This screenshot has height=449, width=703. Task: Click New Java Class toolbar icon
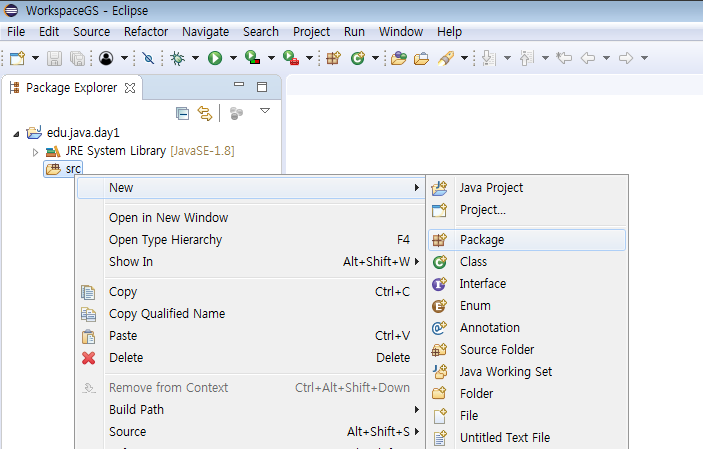[x=358, y=58]
